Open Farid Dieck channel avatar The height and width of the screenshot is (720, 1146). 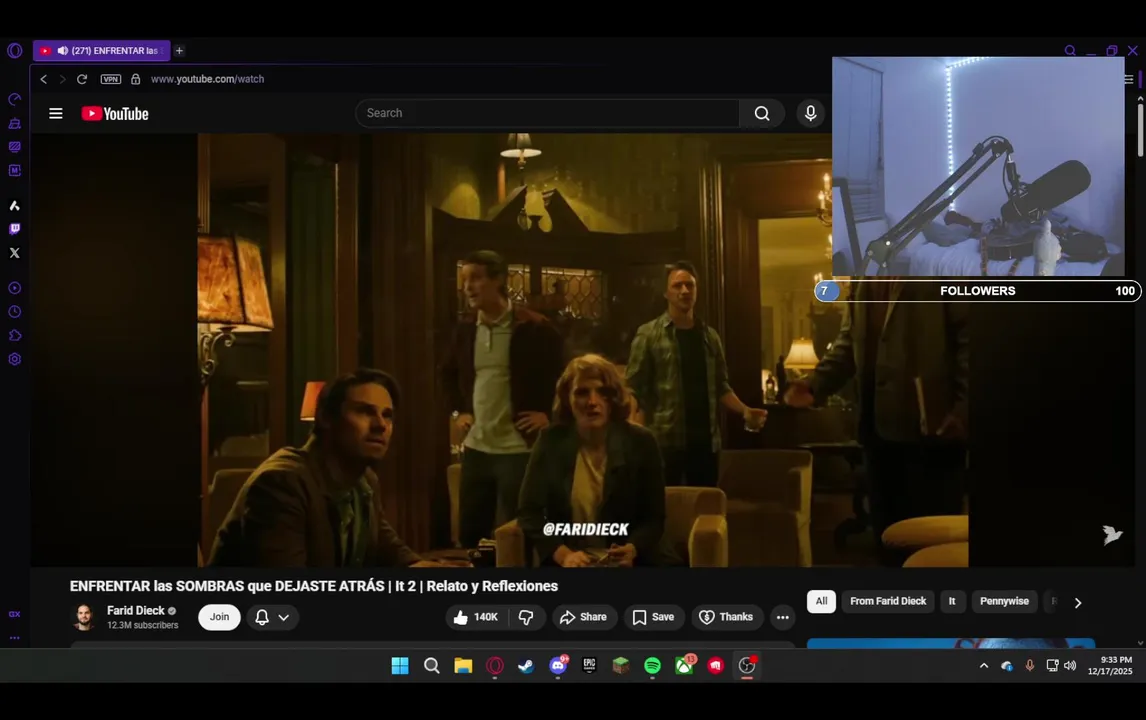[84, 617]
